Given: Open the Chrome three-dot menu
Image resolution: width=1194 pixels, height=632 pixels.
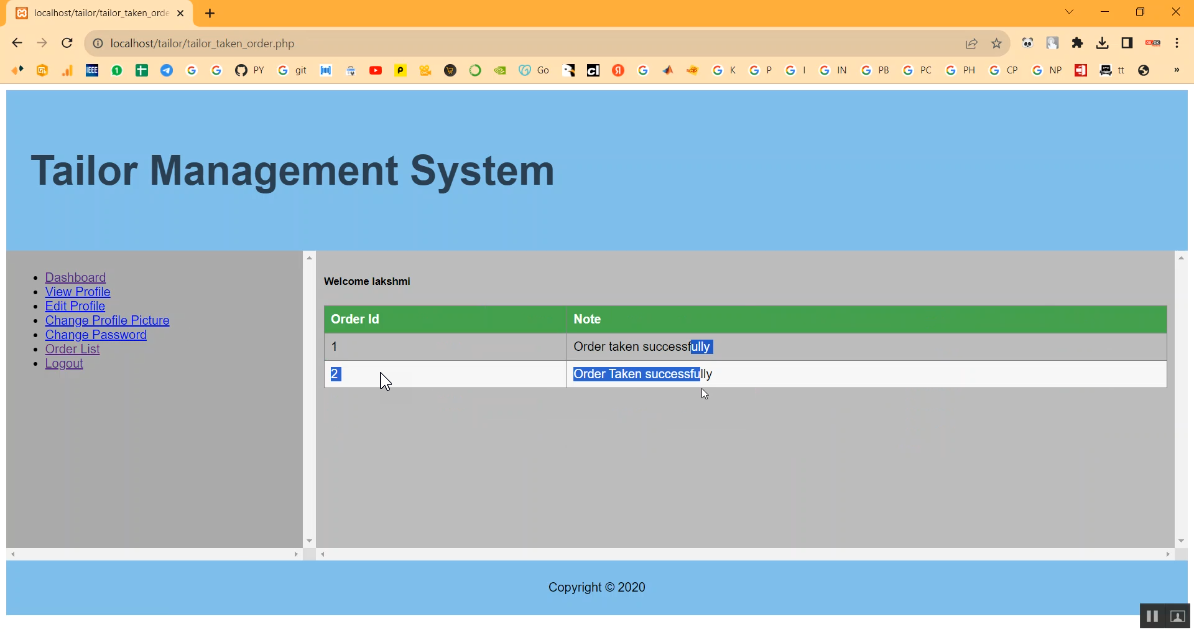Looking at the screenshot, I should (x=1177, y=43).
